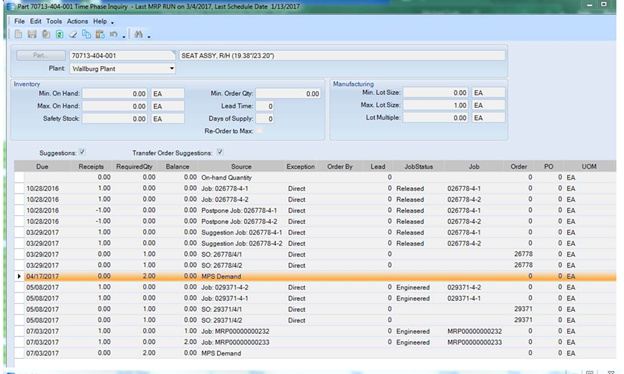Click the Max. On Hand value field
This screenshot has width=624, height=374.
point(115,106)
